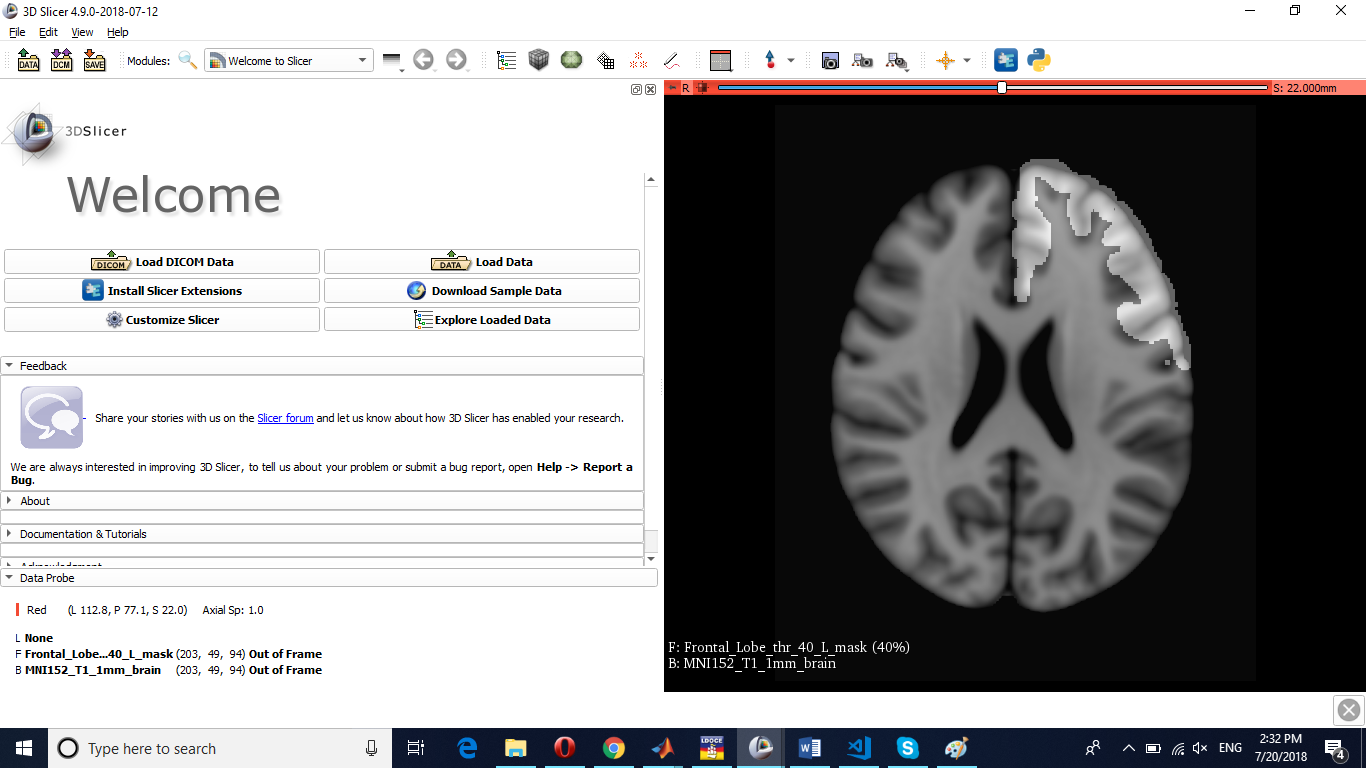
Task: Toggle the crosshair display icon
Action: point(945,61)
